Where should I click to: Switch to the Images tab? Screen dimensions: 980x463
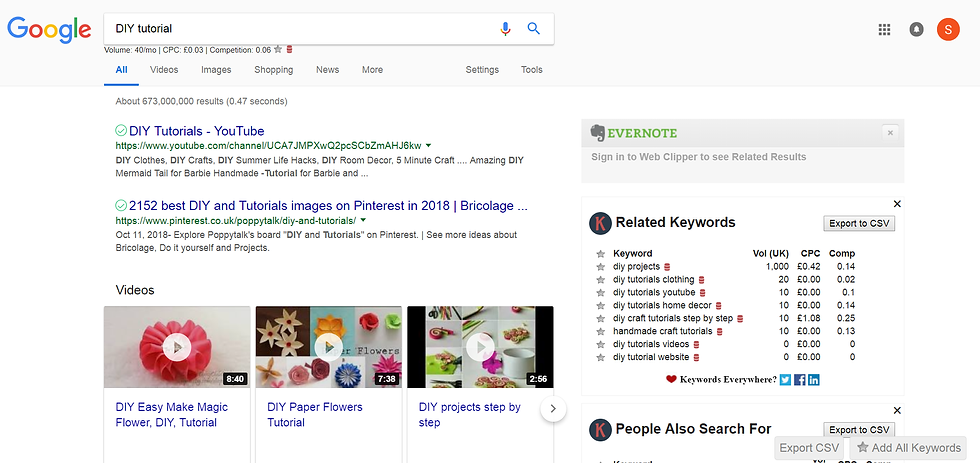216,70
